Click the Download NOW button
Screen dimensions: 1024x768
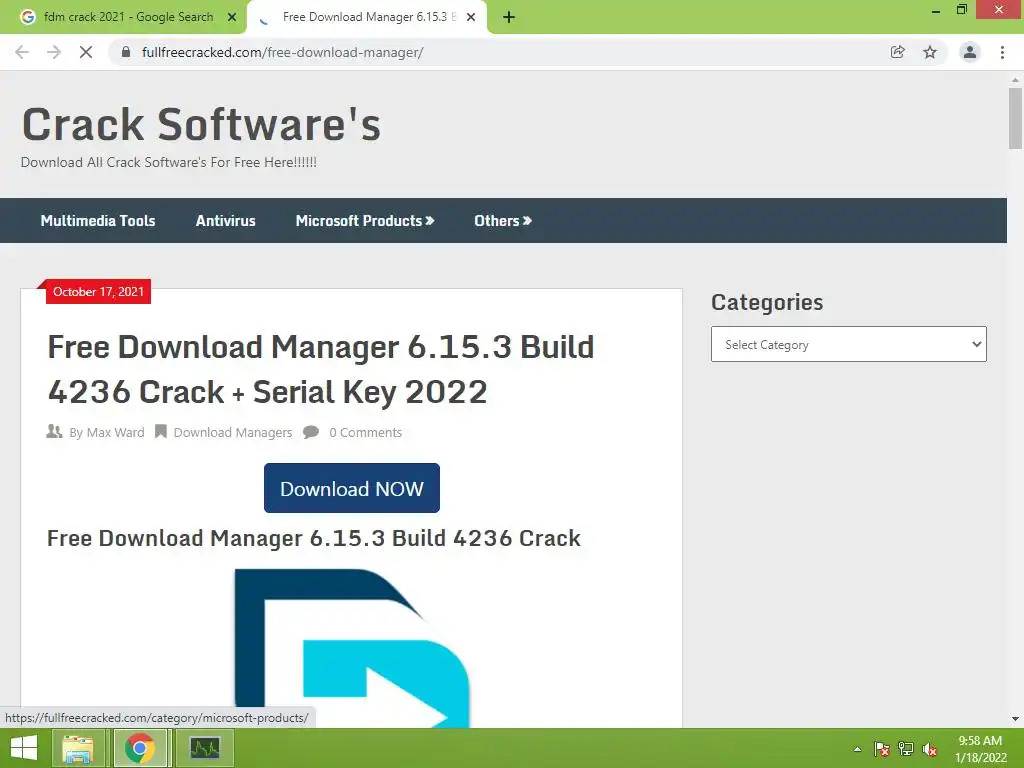tap(352, 488)
